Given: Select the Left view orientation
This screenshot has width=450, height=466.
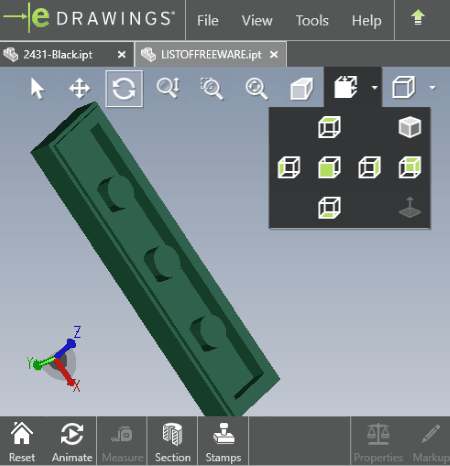Looking at the screenshot, I should (289, 167).
